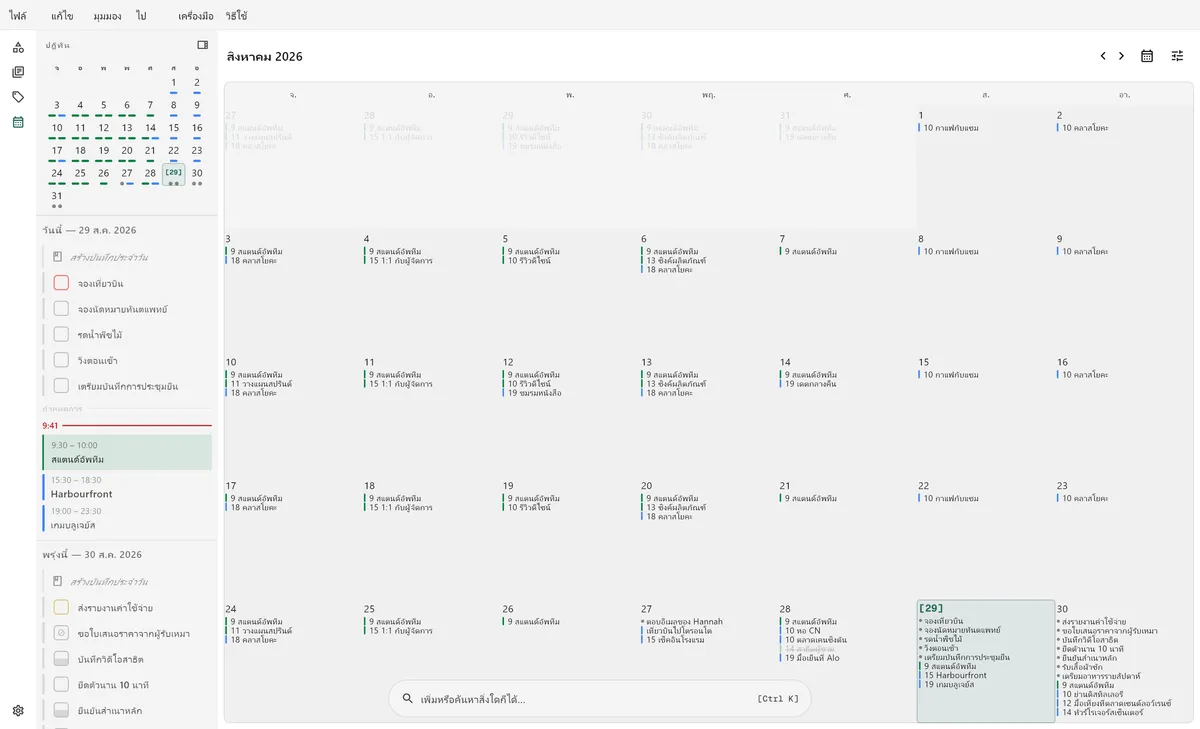Open calendar view options sliders icon
This screenshot has height=729, width=1200.
[1177, 56]
